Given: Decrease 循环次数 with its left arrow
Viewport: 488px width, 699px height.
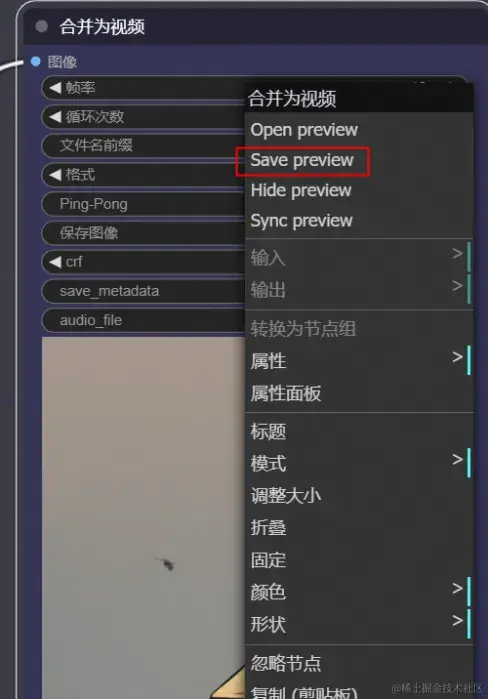Looking at the screenshot, I should pos(55,117).
